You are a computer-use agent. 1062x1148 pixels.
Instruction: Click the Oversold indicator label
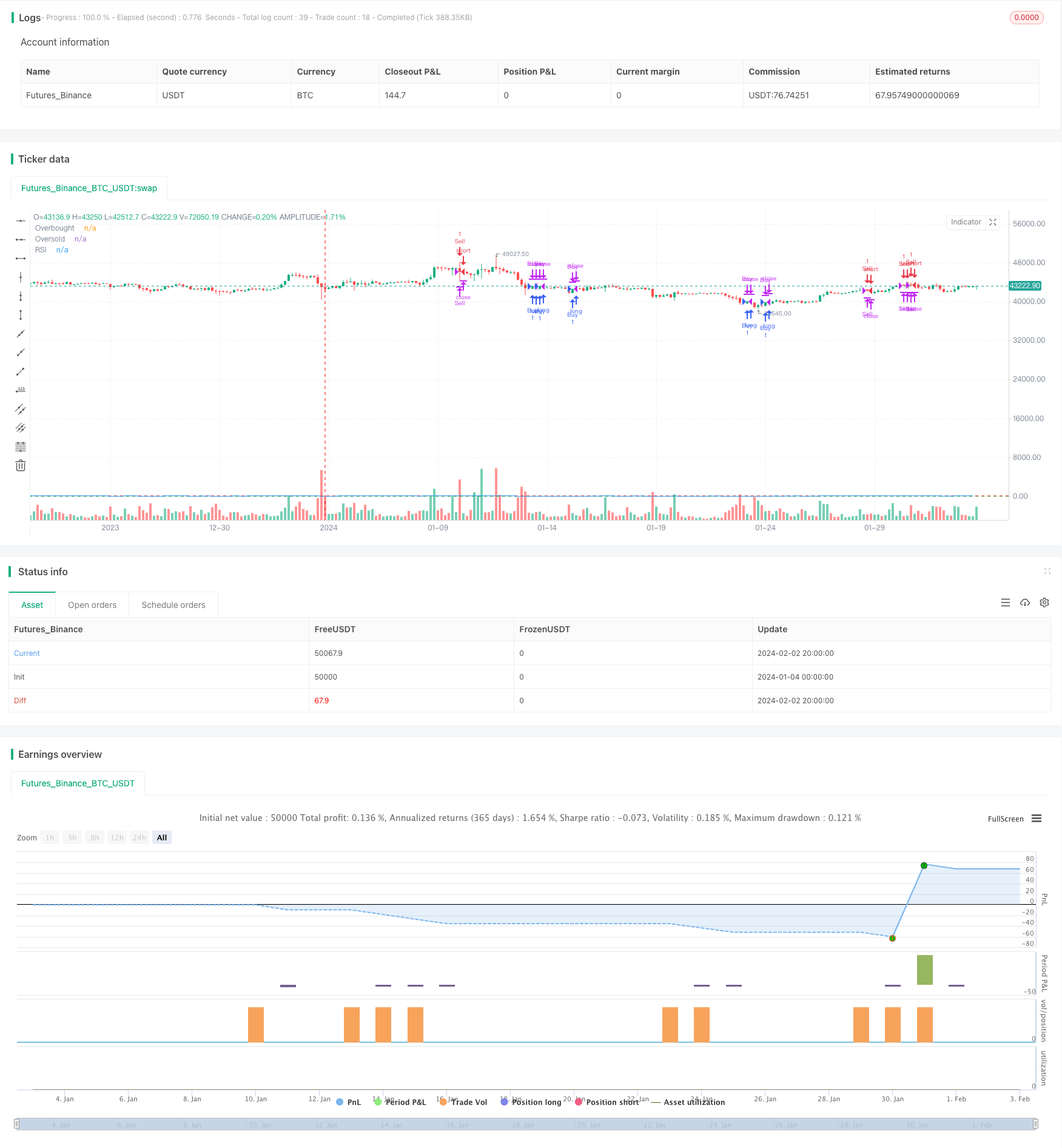(50, 239)
